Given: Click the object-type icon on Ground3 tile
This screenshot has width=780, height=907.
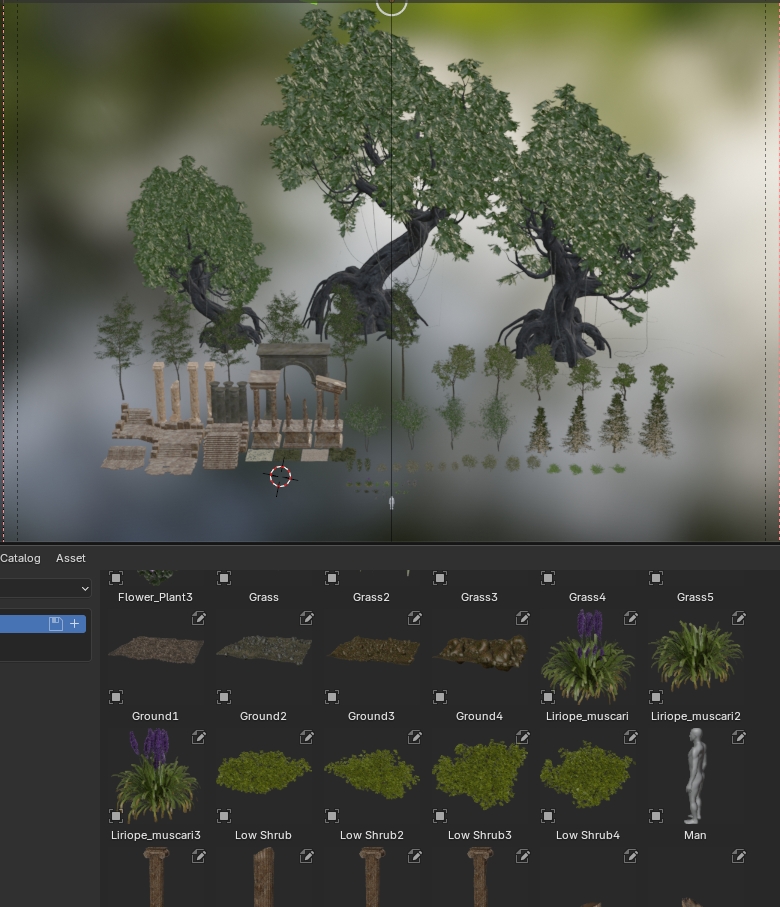Looking at the screenshot, I should [332, 696].
